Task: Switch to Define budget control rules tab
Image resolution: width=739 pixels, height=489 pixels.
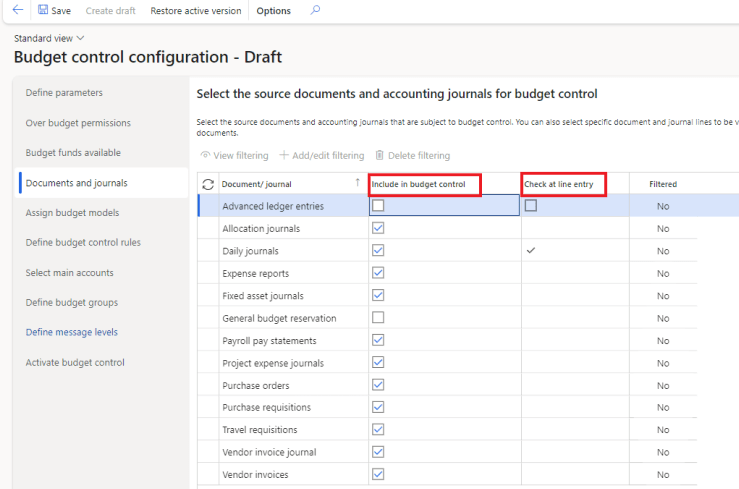Action: tap(83, 243)
